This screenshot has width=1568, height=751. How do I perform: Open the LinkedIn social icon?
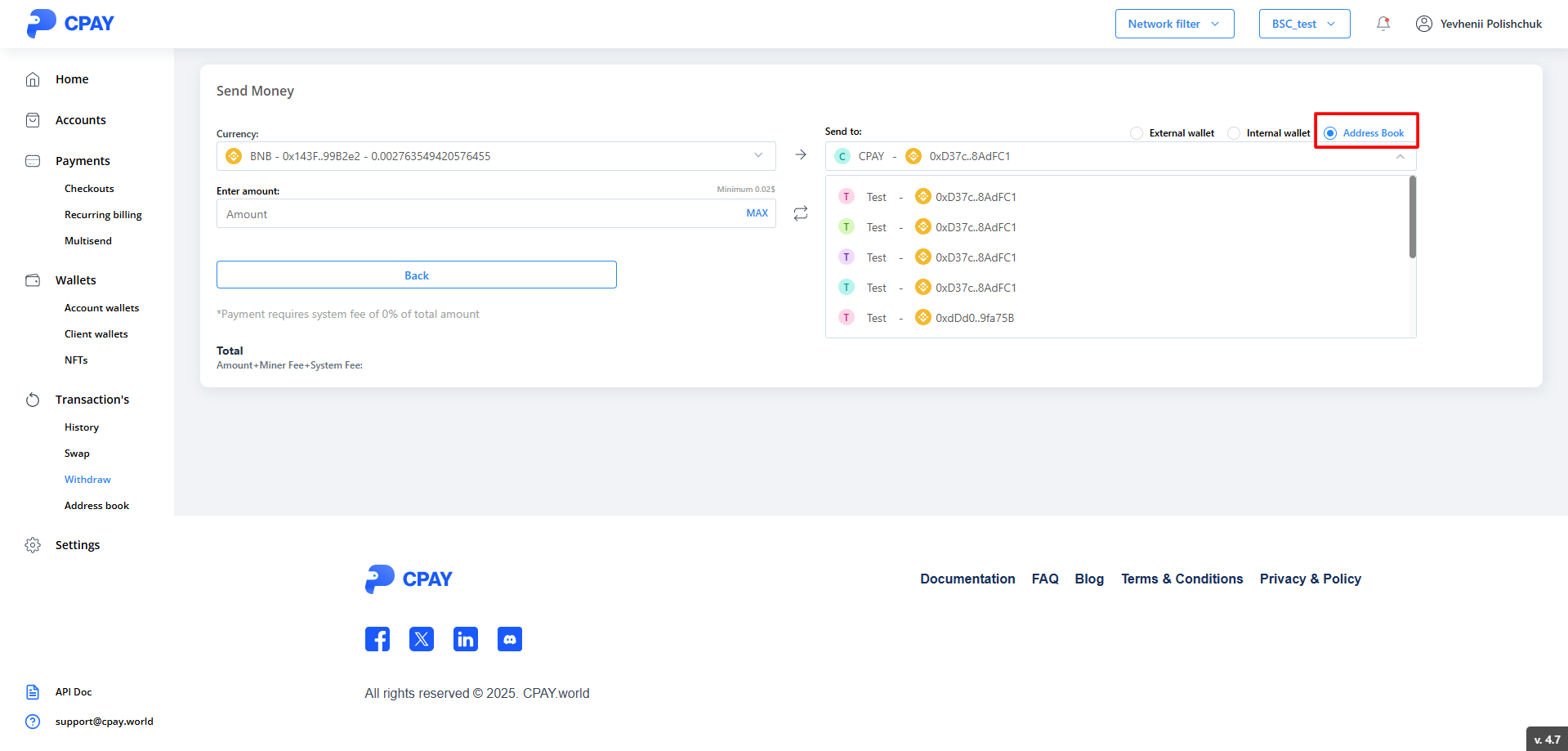pos(466,639)
